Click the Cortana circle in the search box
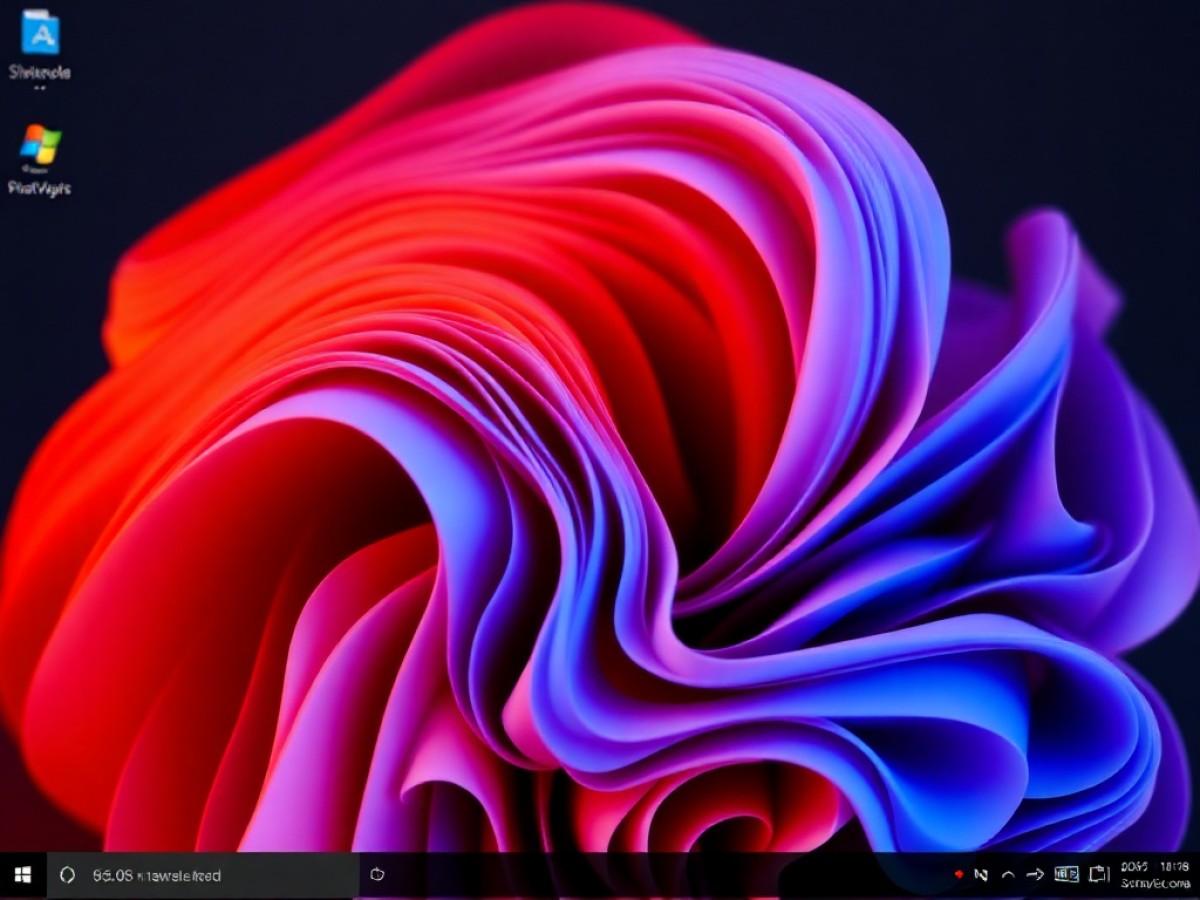This screenshot has height=900, width=1200. pos(68,876)
